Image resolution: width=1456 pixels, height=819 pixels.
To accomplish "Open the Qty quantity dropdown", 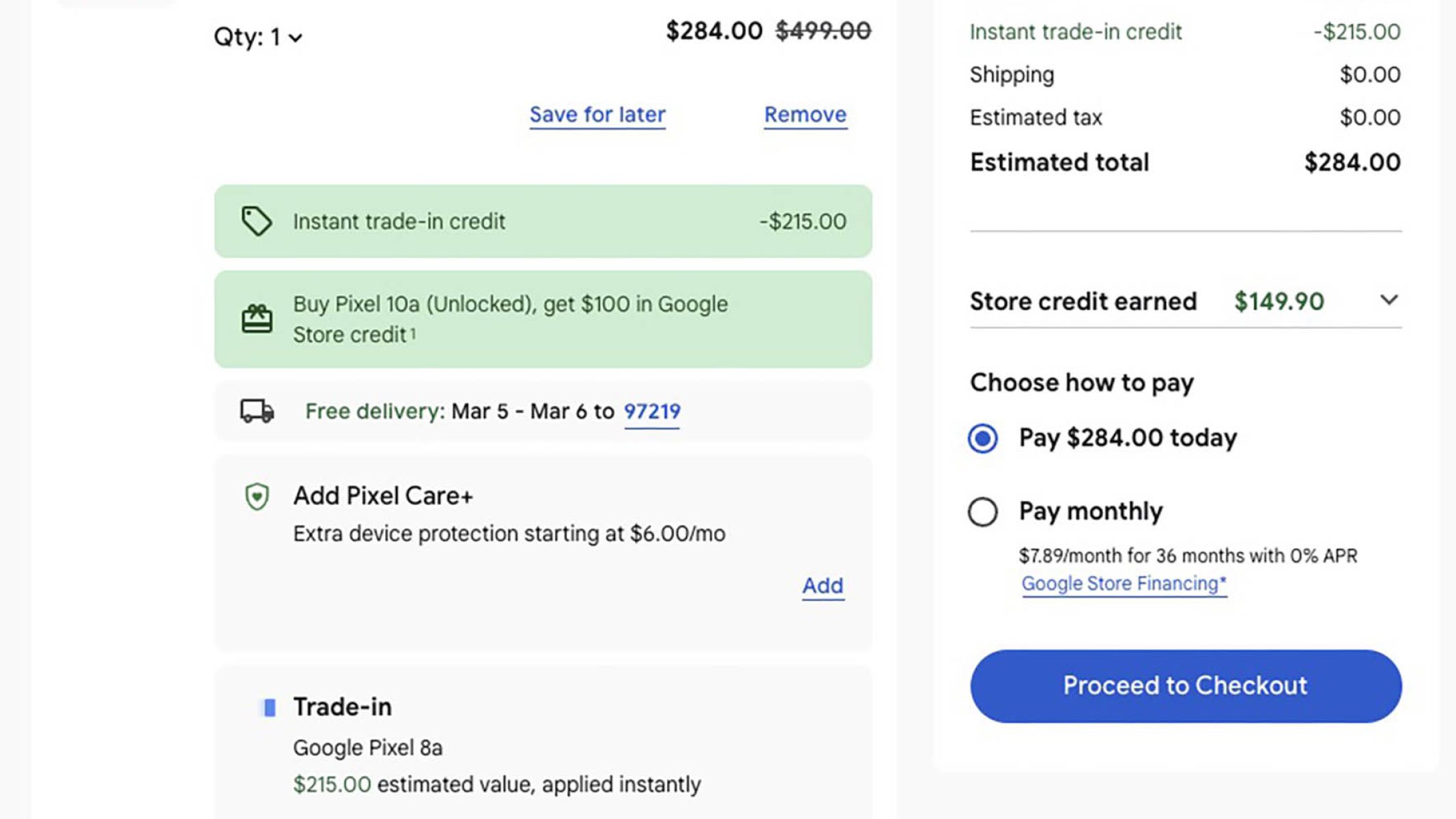I will [258, 37].
